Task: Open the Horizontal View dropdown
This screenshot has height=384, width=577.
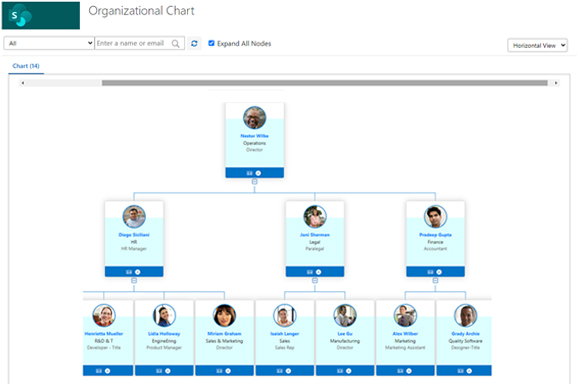Action: tap(537, 45)
